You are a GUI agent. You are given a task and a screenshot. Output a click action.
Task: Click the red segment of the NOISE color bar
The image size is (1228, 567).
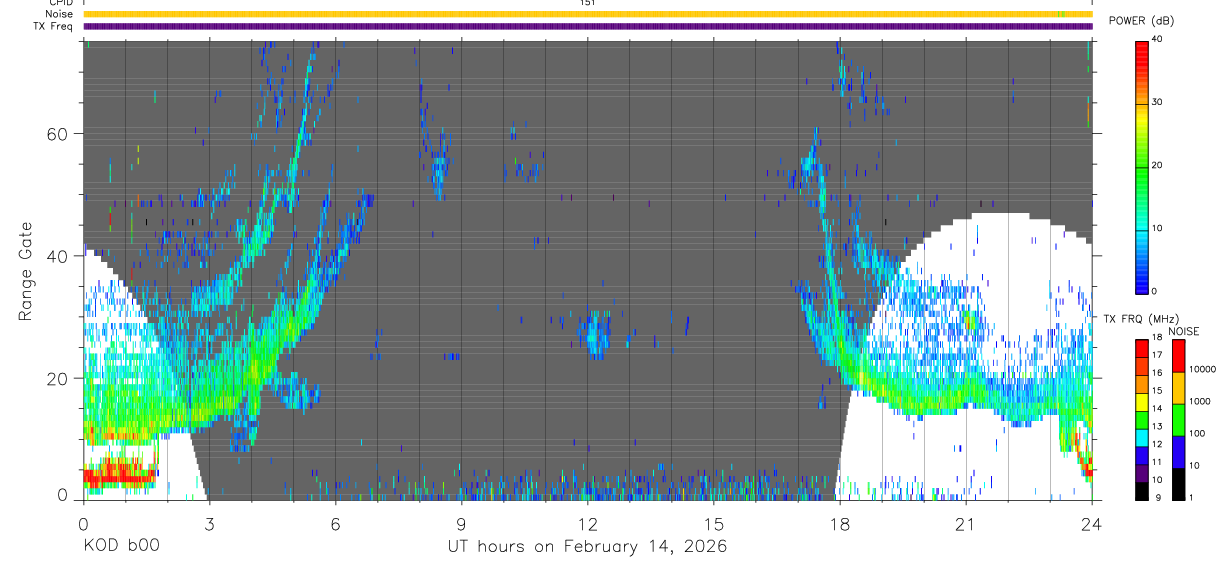1178,356
